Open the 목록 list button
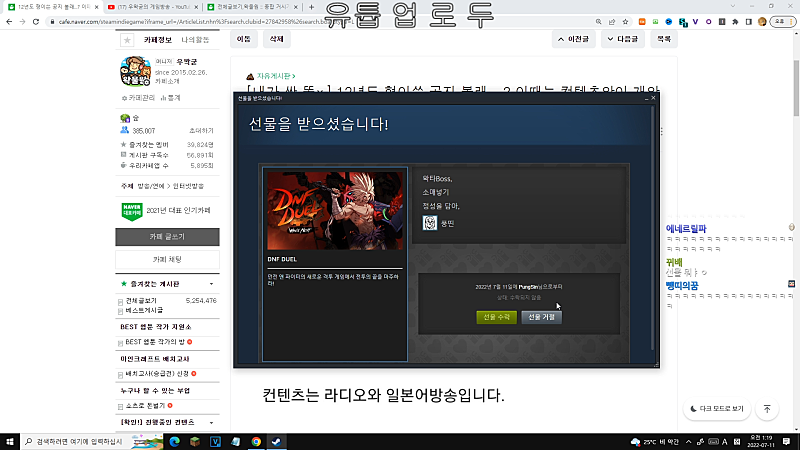This screenshot has height=450, width=800. click(664, 39)
